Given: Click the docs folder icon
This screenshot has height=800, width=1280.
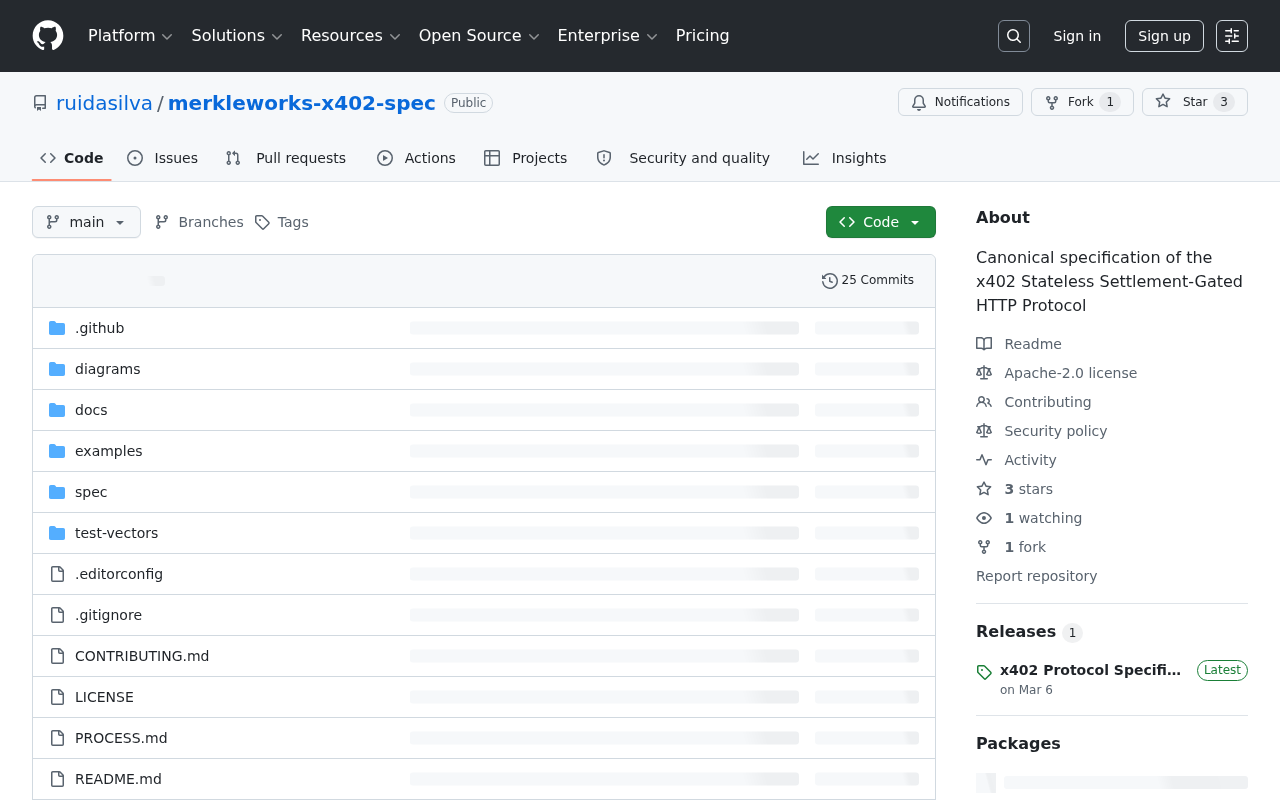Looking at the screenshot, I should click(x=57, y=410).
